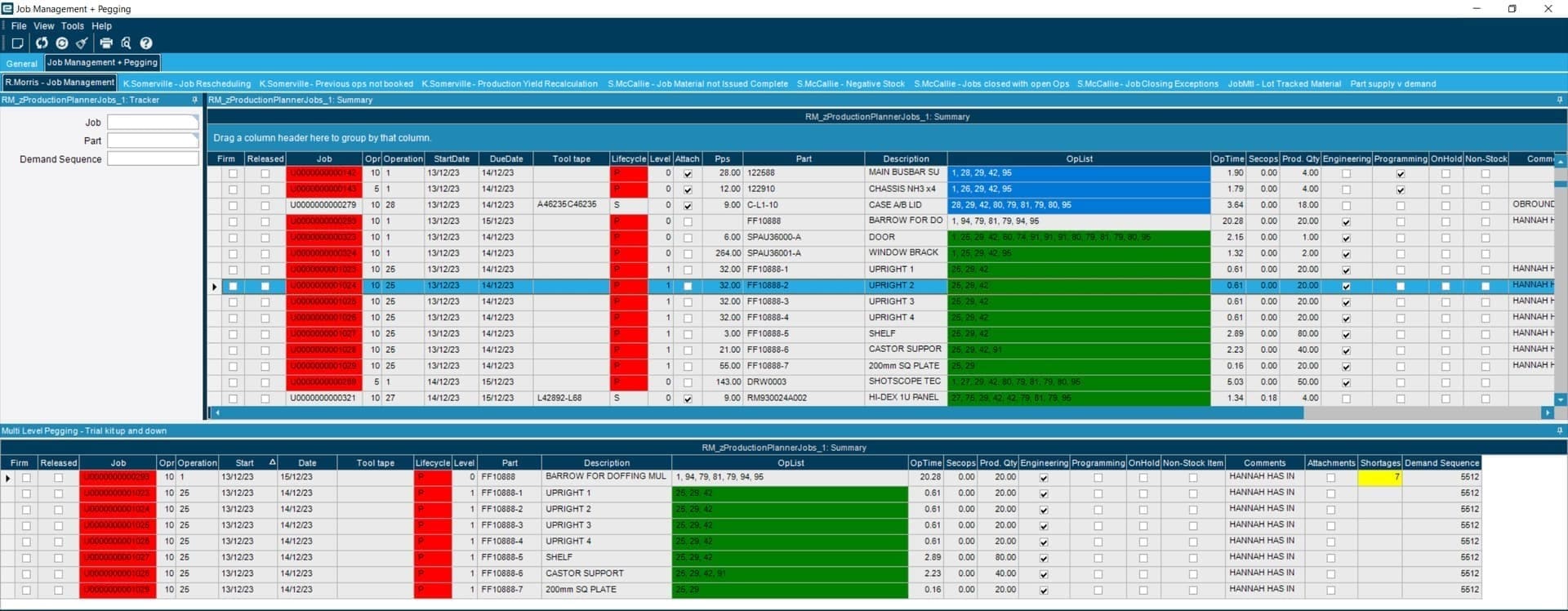This screenshot has width=1568, height=611.
Task: Click the Print toolbar icon
Action: [x=106, y=43]
